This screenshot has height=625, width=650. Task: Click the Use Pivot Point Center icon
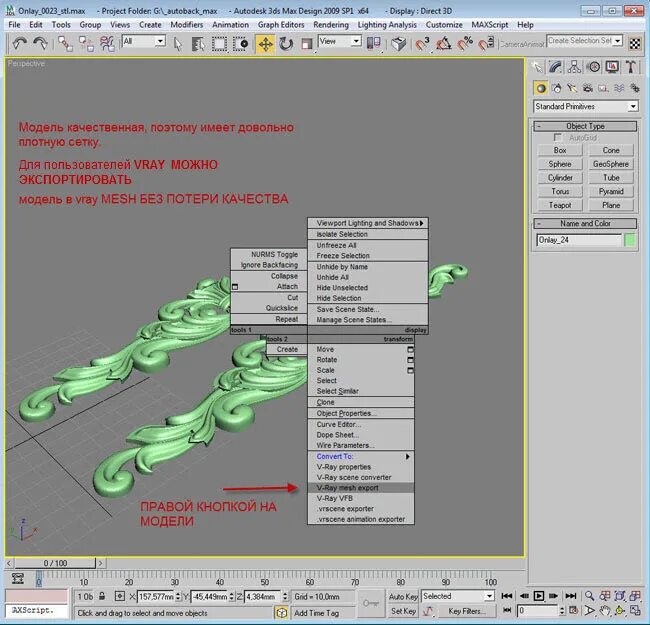(374, 43)
